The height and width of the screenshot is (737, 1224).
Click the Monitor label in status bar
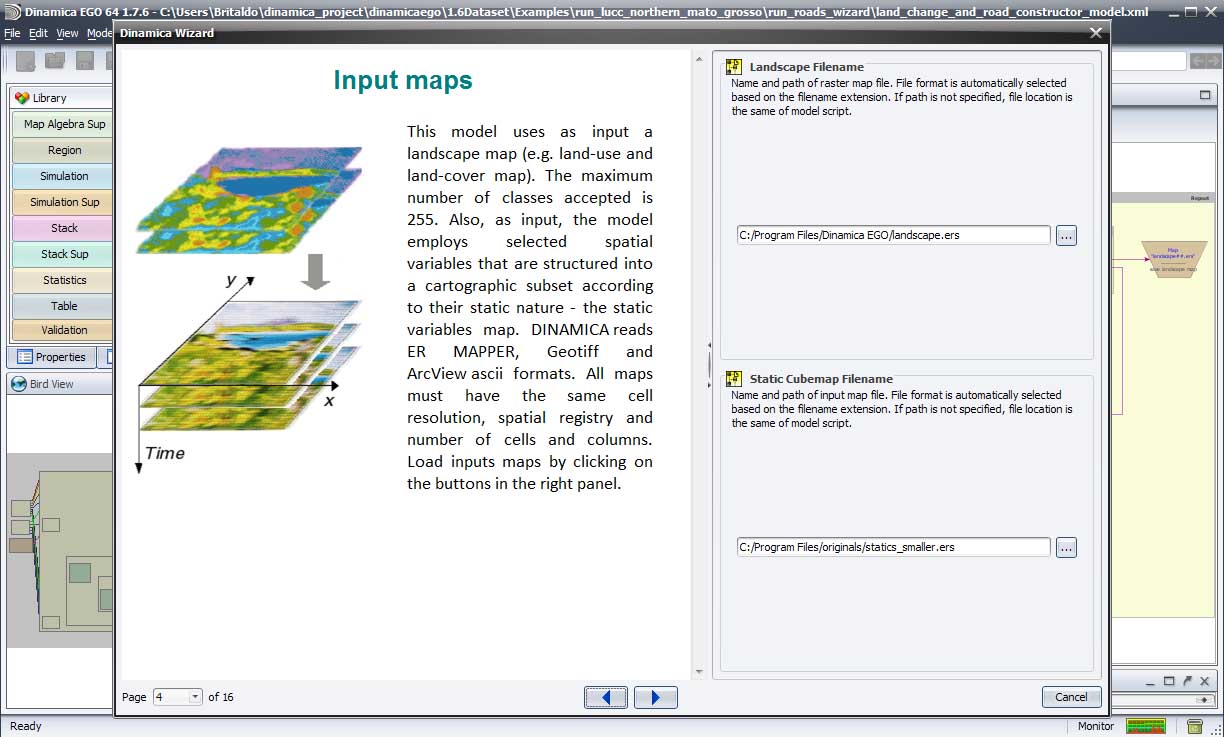[1096, 726]
